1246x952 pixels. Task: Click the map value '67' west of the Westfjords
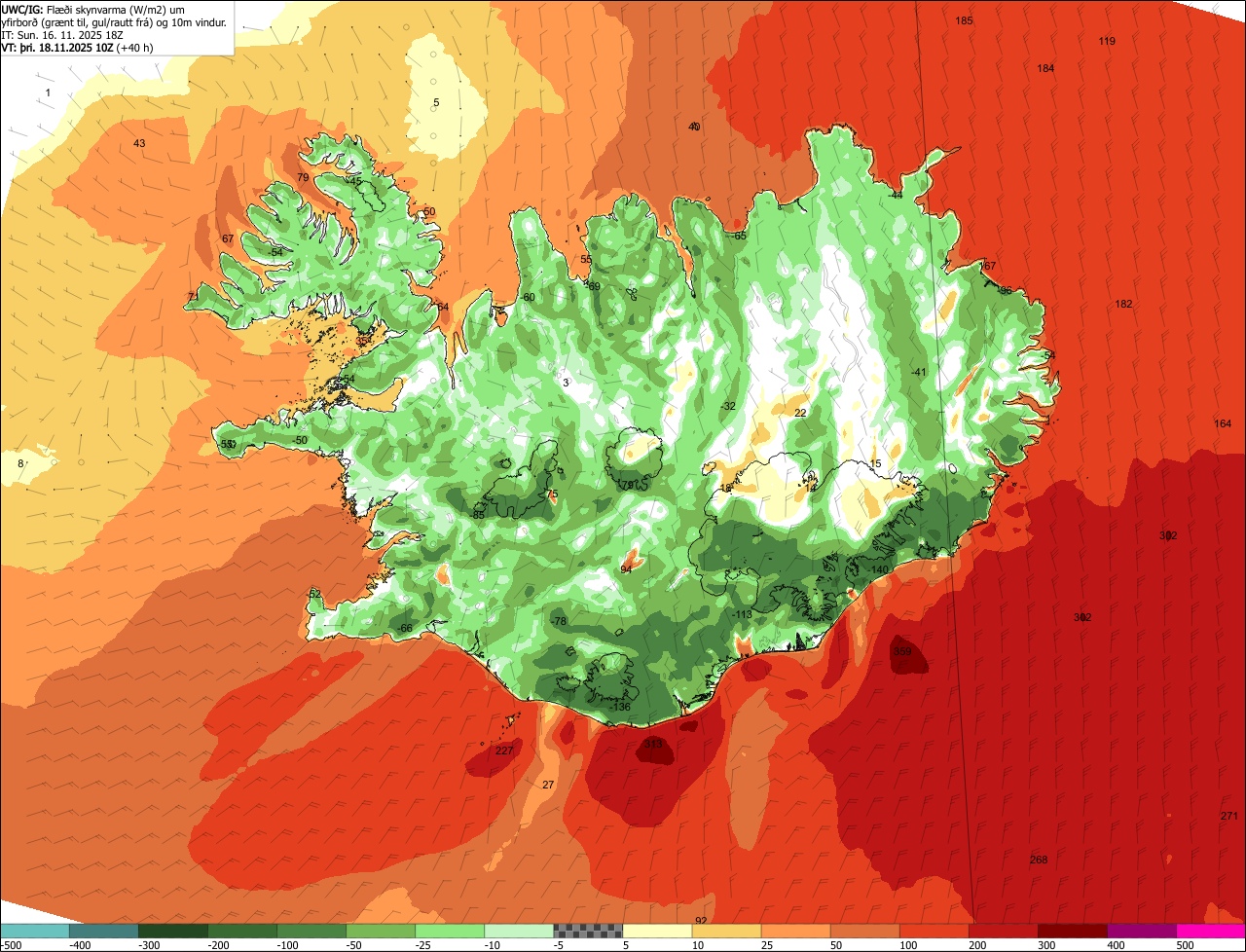coord(228,238)
